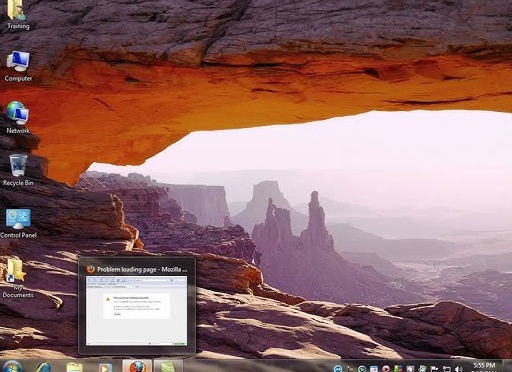Click the 'Problem loading page - Mozilla' preview title

142,269
